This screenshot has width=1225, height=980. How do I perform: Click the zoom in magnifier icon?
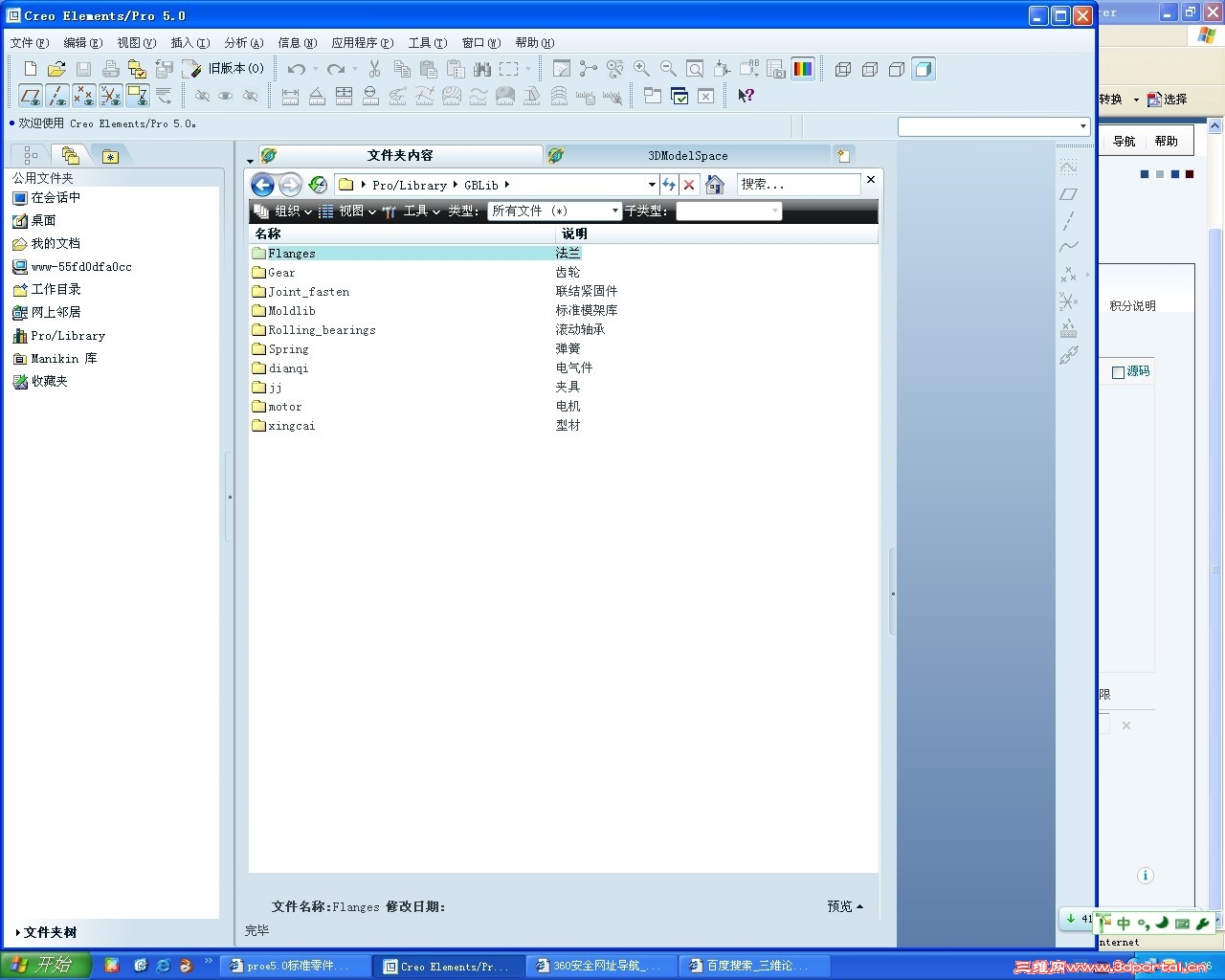point(642,69)
